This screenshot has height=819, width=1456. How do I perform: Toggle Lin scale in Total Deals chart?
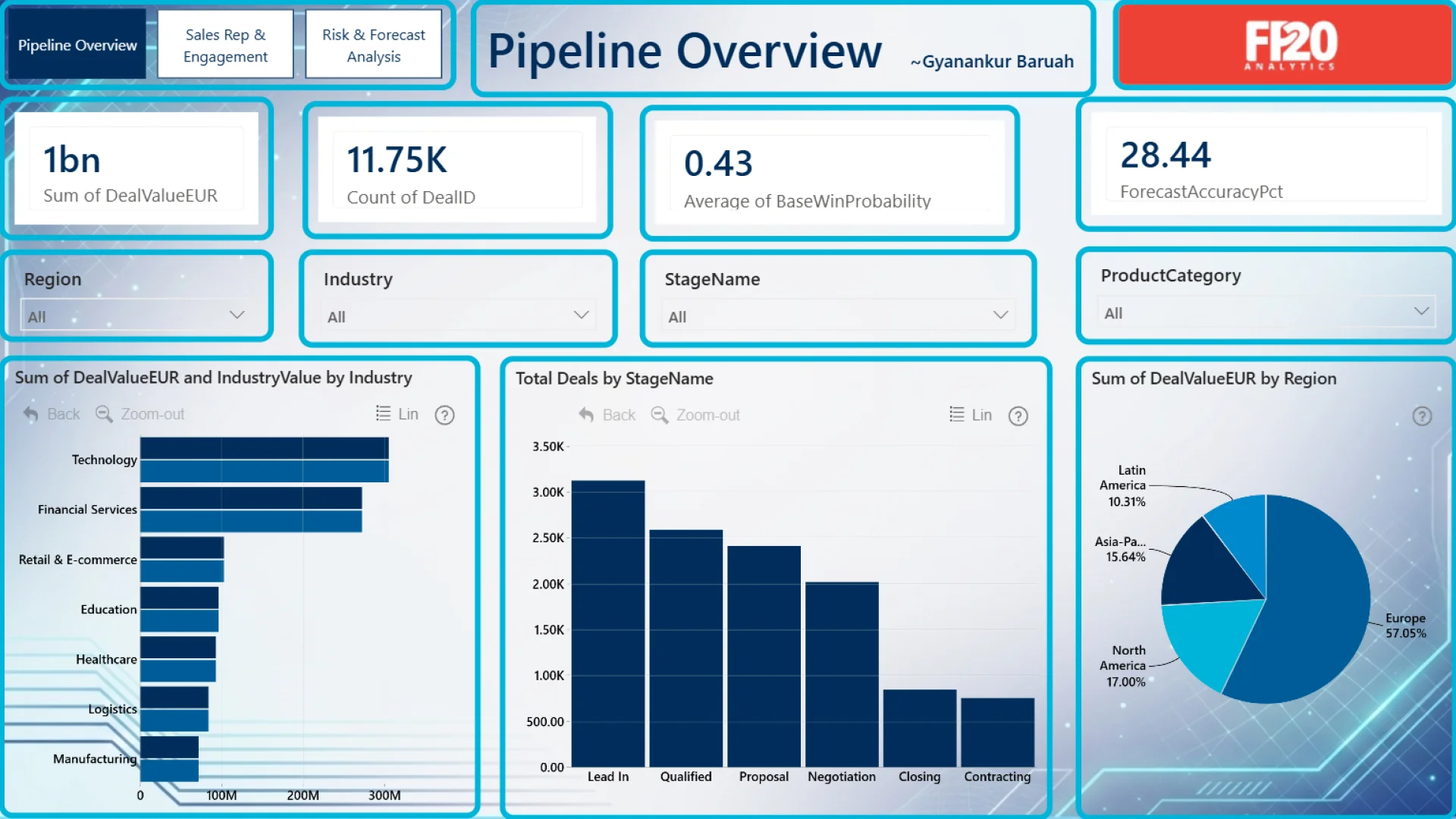click(957, 415)
